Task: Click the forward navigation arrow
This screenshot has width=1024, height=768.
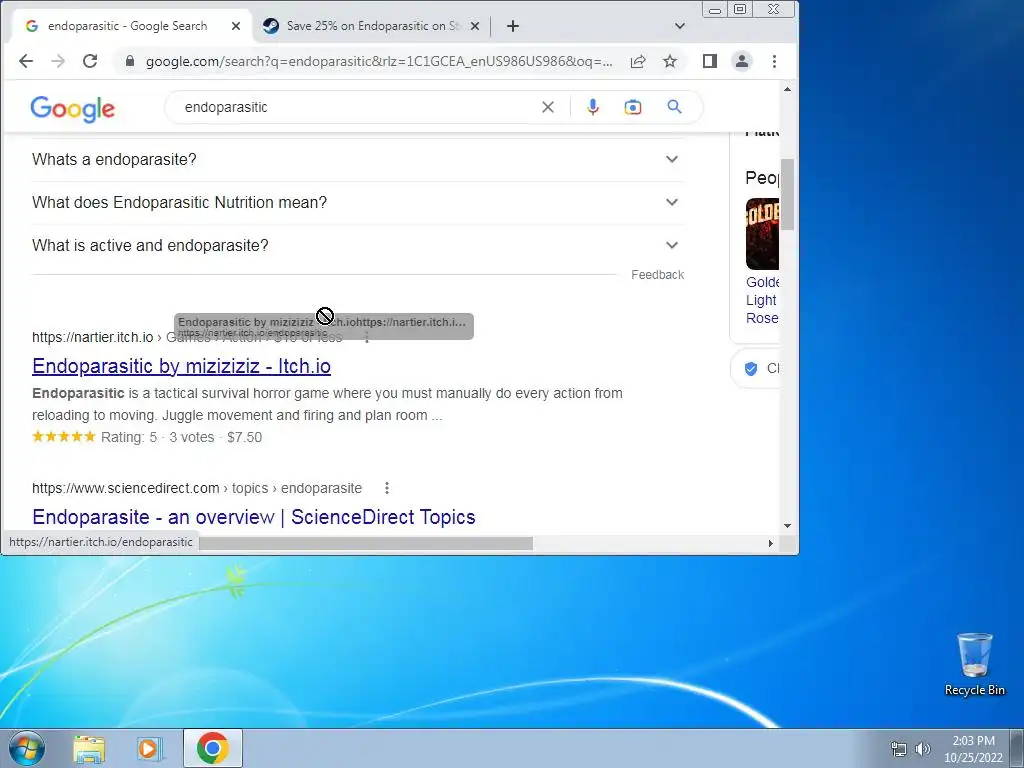Action: pos(58,61)
